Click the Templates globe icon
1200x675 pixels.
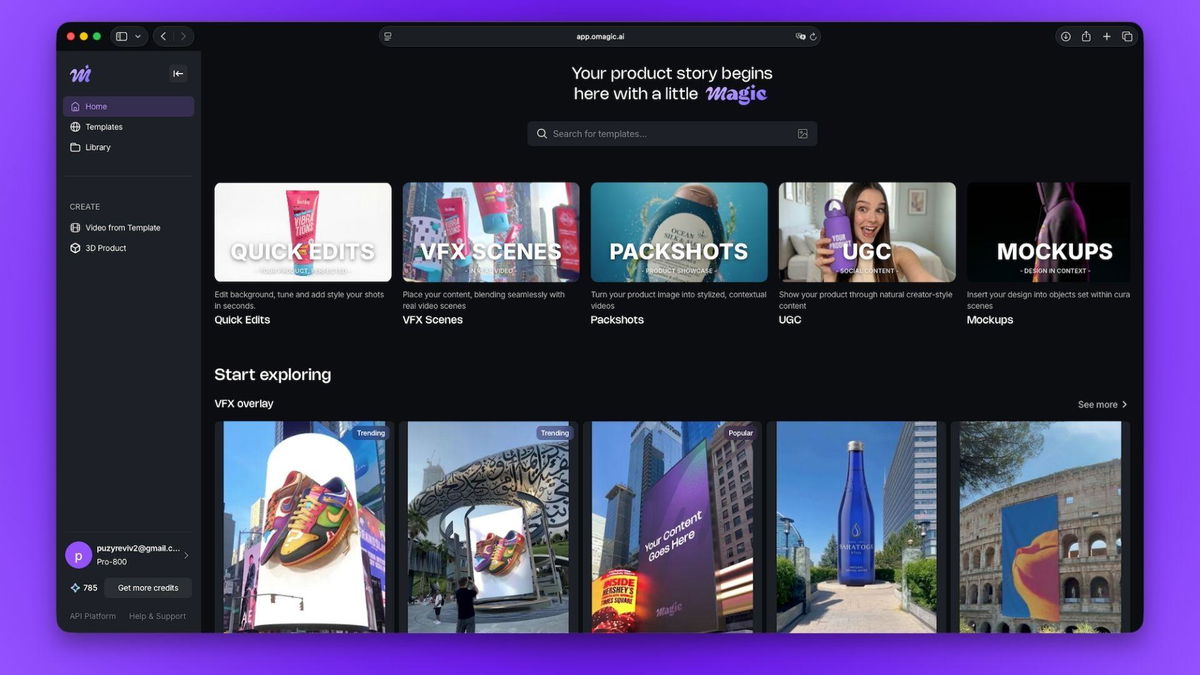(75, 127)
